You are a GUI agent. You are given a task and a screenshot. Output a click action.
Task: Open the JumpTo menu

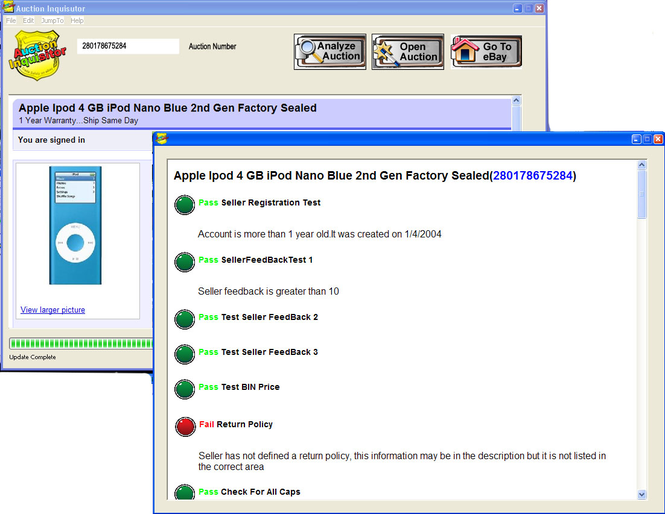pyautogui.click(x=52, y=20)
